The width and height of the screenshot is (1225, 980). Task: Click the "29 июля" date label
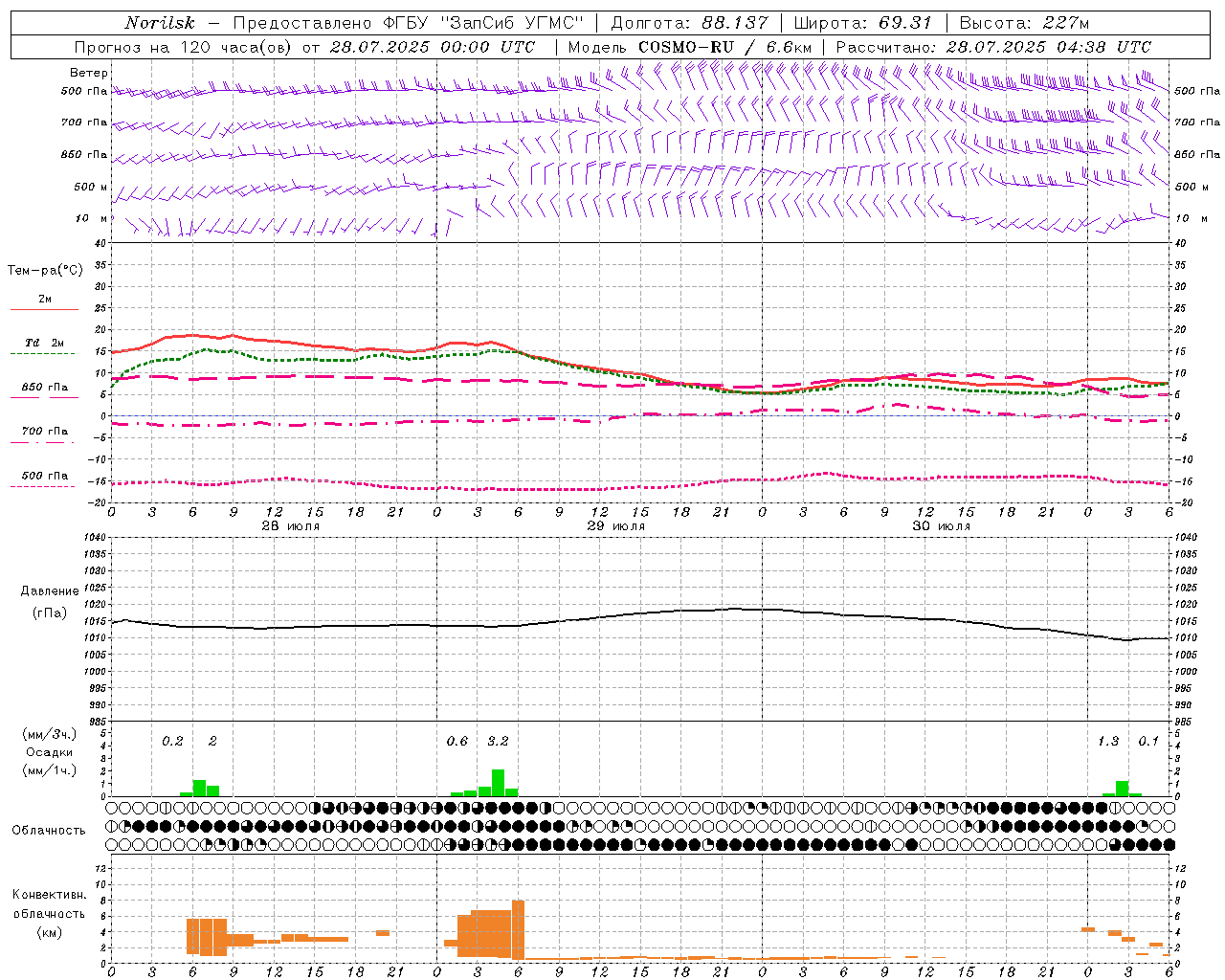tap(614, 526)
